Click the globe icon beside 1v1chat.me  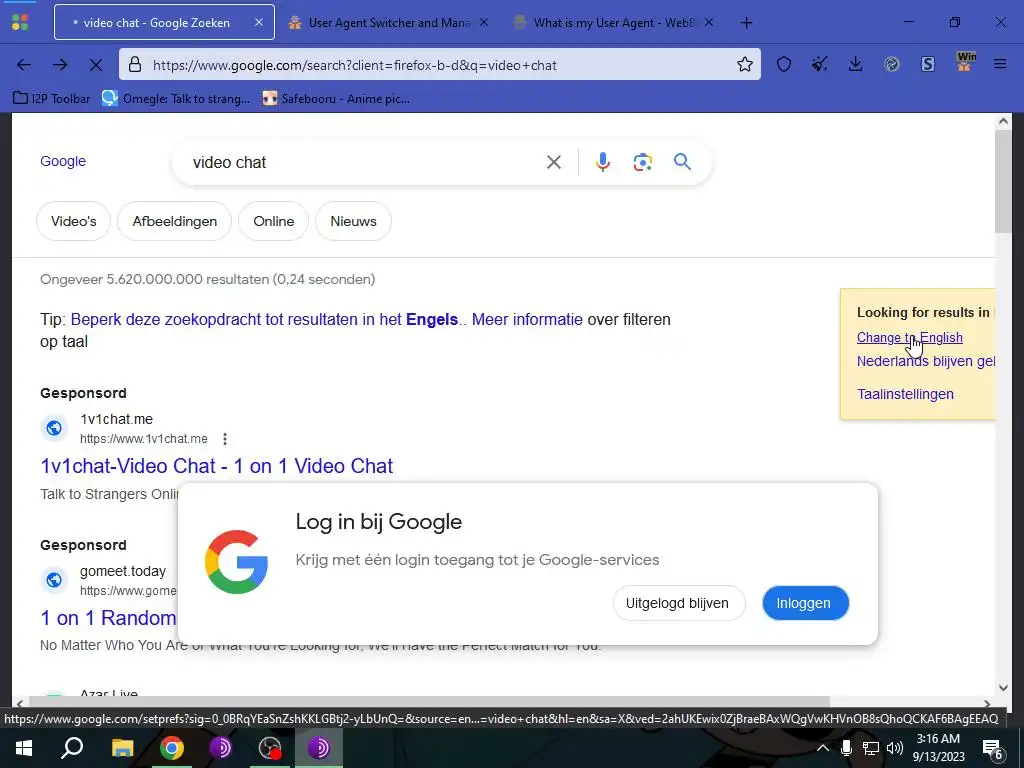[54, 428]
